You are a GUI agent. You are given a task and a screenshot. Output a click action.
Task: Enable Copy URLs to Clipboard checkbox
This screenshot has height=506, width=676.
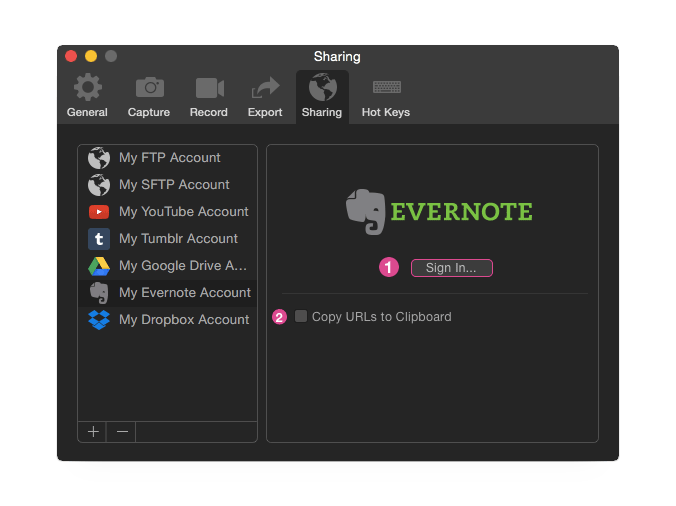pos(300,316)
